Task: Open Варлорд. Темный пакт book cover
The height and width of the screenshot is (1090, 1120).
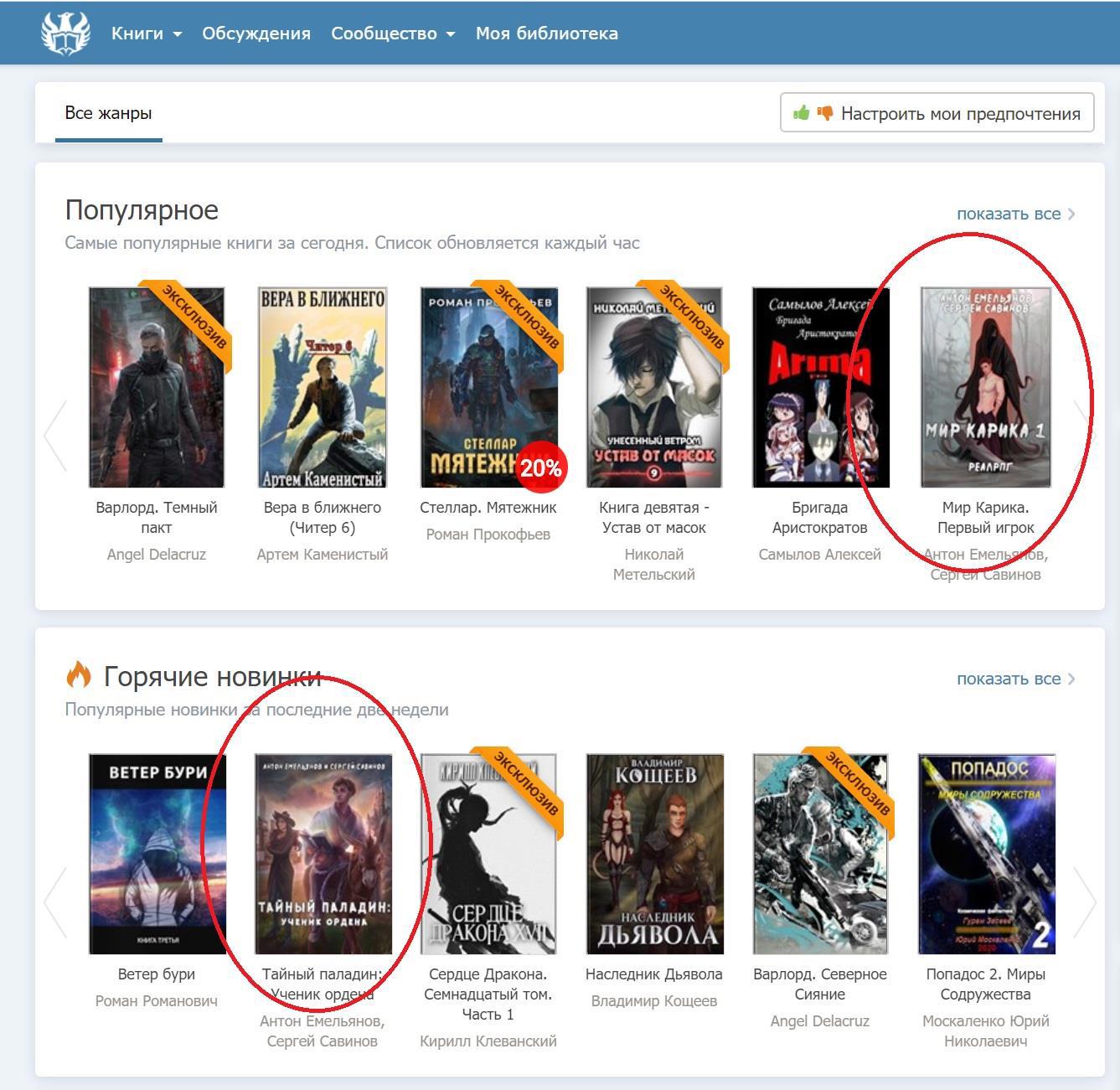Action: 157,387
